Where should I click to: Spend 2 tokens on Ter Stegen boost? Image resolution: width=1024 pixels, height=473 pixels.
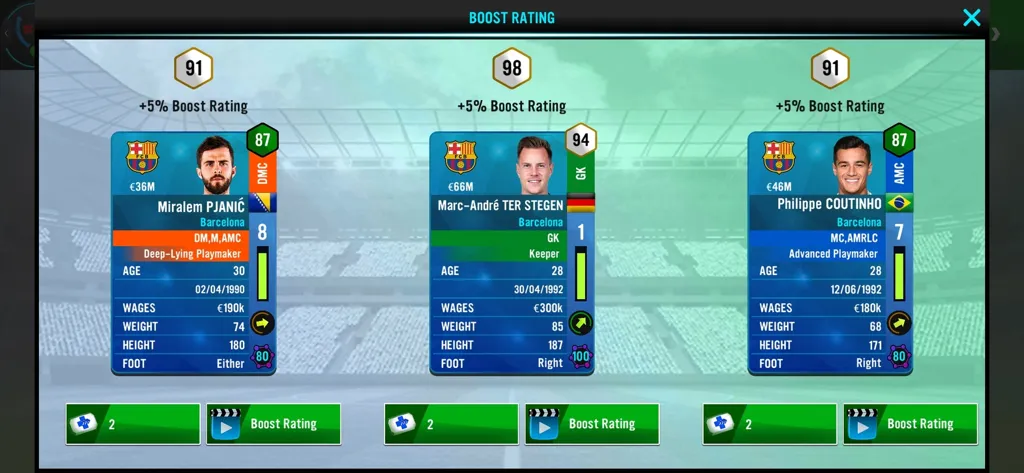click(451, 424)
